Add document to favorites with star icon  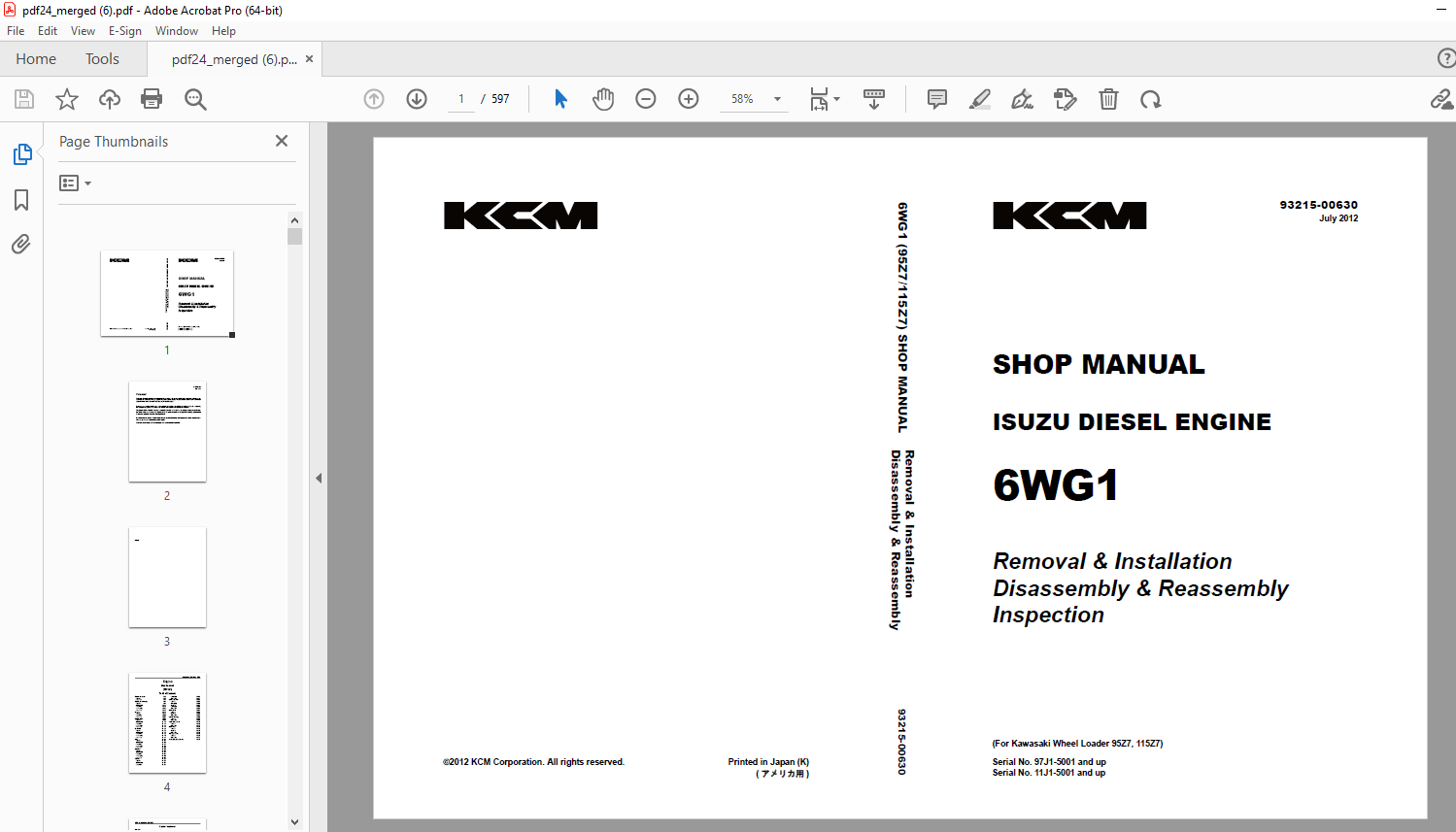tap(67, 99)
